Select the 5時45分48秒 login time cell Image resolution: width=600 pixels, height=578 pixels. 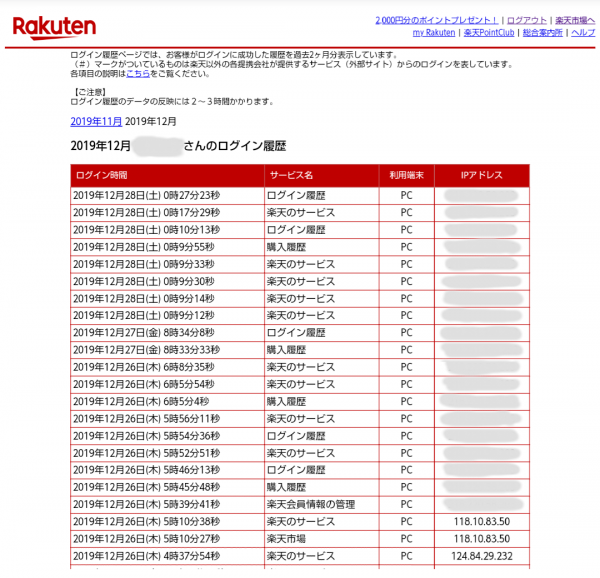pos(167,487)
